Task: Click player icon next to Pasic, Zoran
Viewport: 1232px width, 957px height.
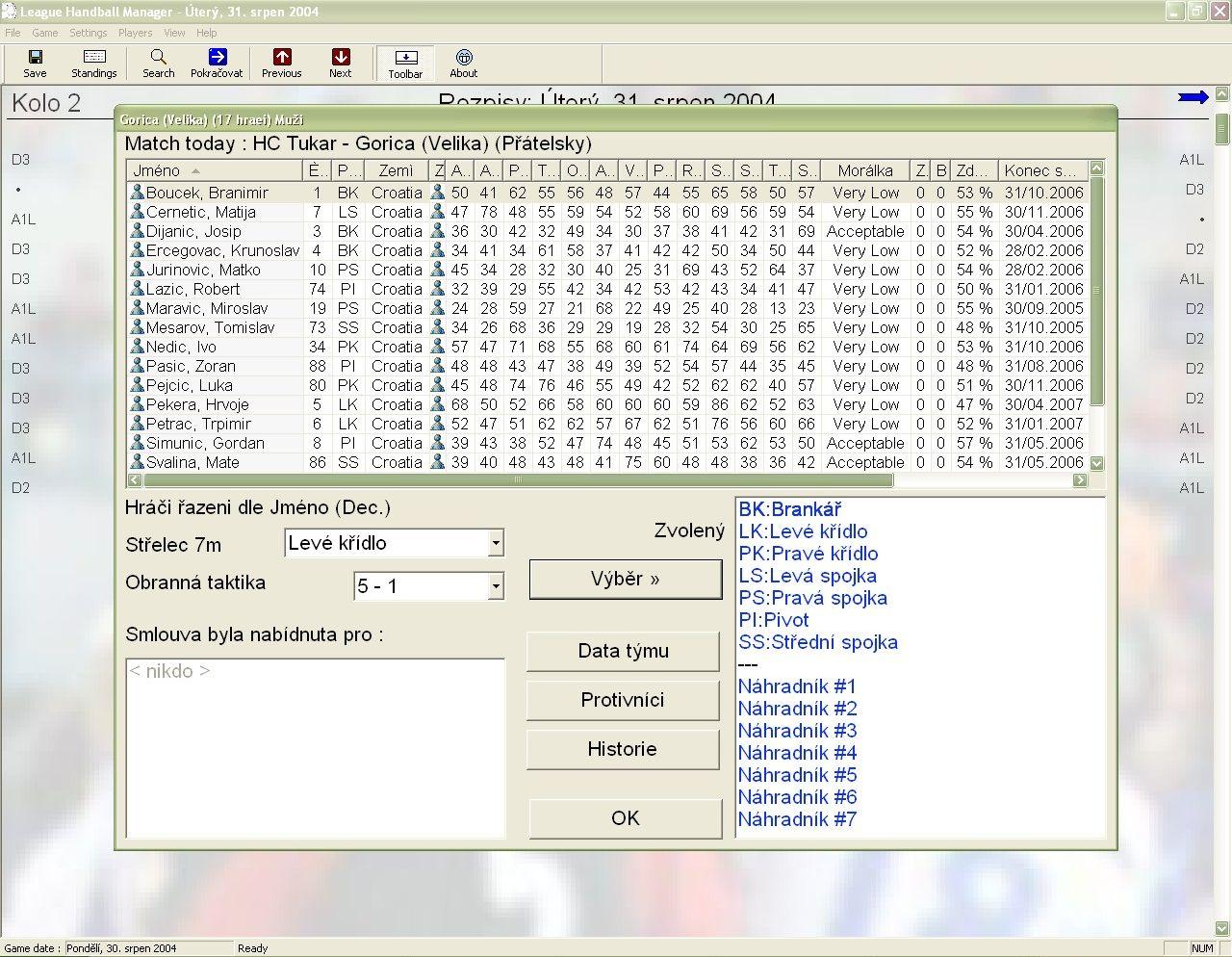Action: [x=137, y=366]
